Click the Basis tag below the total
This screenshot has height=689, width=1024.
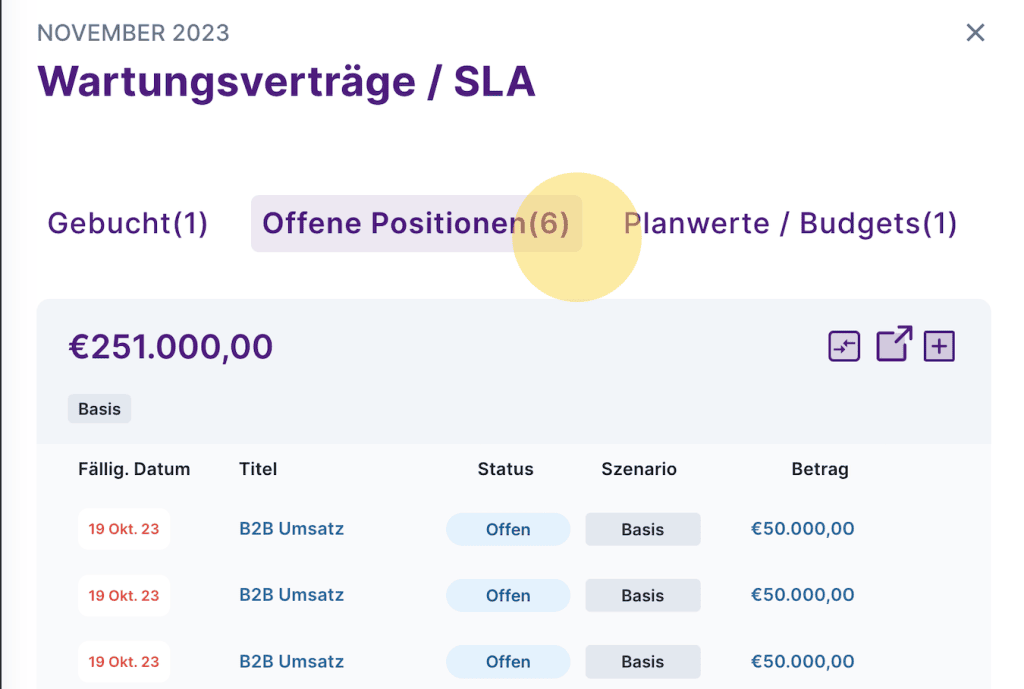tap(99, 409)
